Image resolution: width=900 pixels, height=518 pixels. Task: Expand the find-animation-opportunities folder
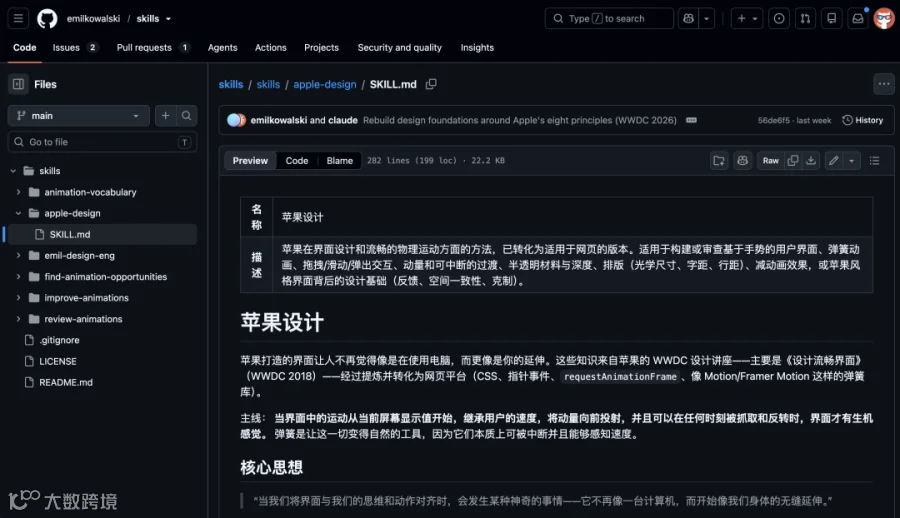(18, 277)
